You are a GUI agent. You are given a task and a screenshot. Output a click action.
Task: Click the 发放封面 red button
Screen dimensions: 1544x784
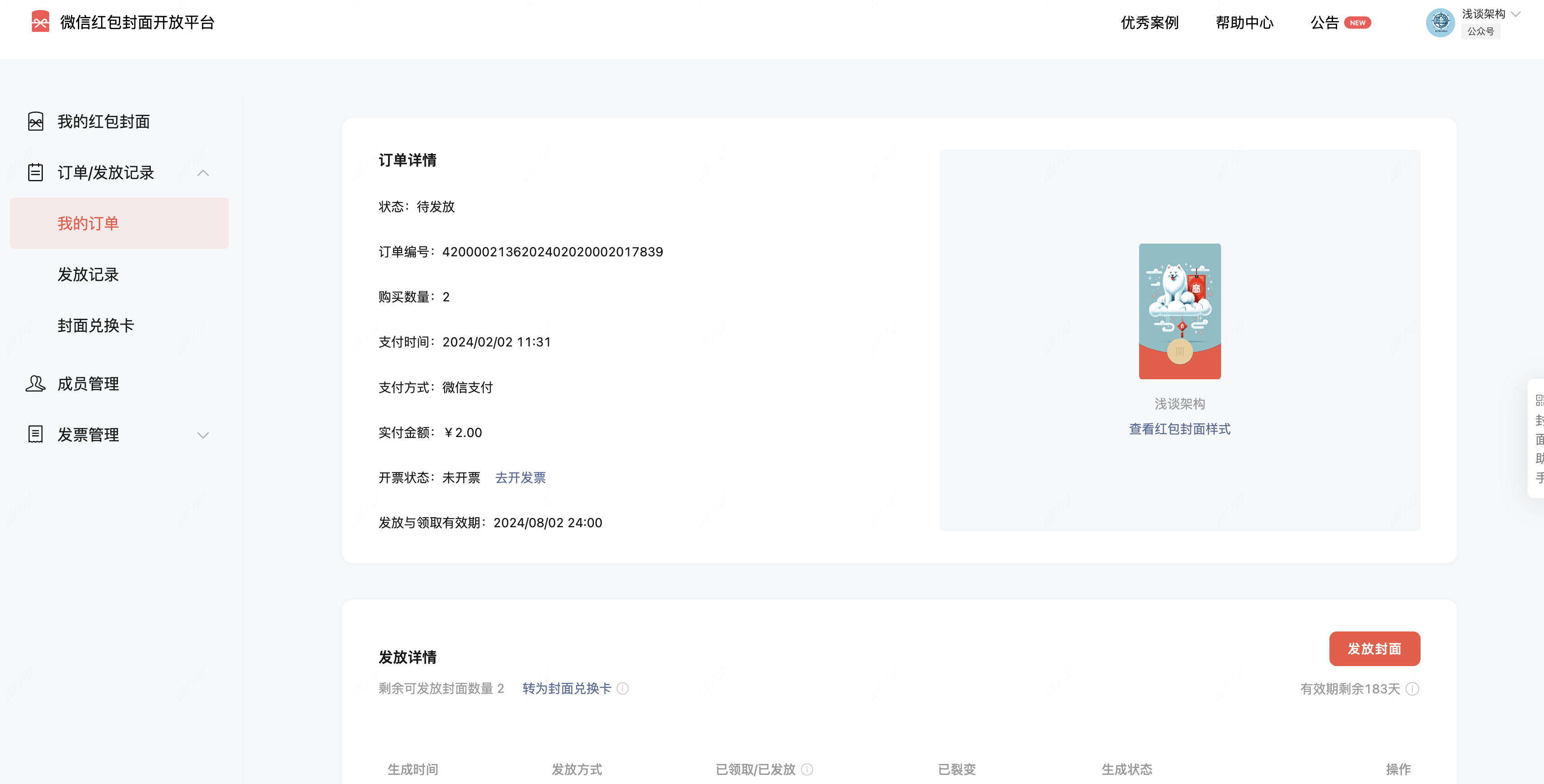[1374, 649]
